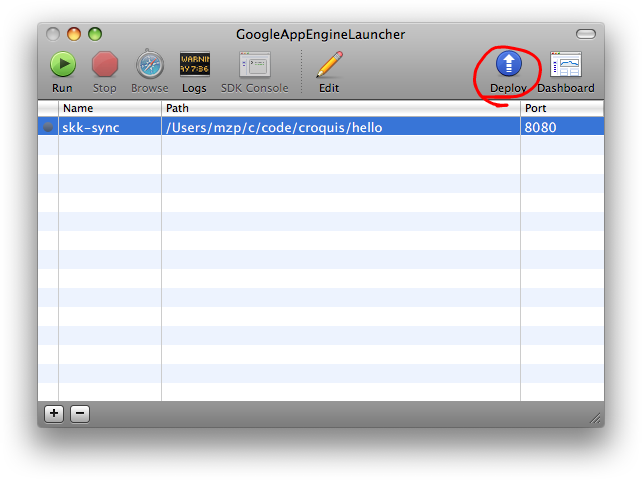Remove application with the minus button
The height and width of the screenshot is (480, 642).
[80, 414]
